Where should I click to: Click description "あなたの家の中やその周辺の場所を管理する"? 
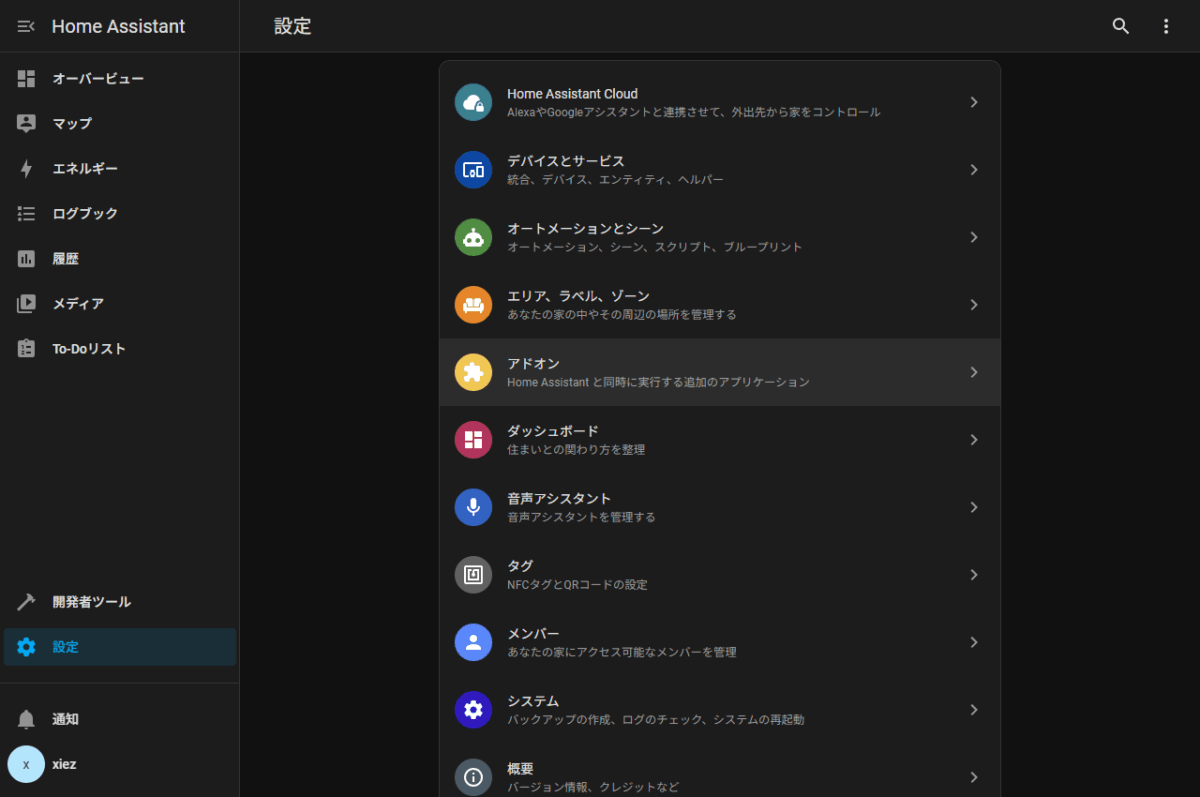[x=621, y=315]
